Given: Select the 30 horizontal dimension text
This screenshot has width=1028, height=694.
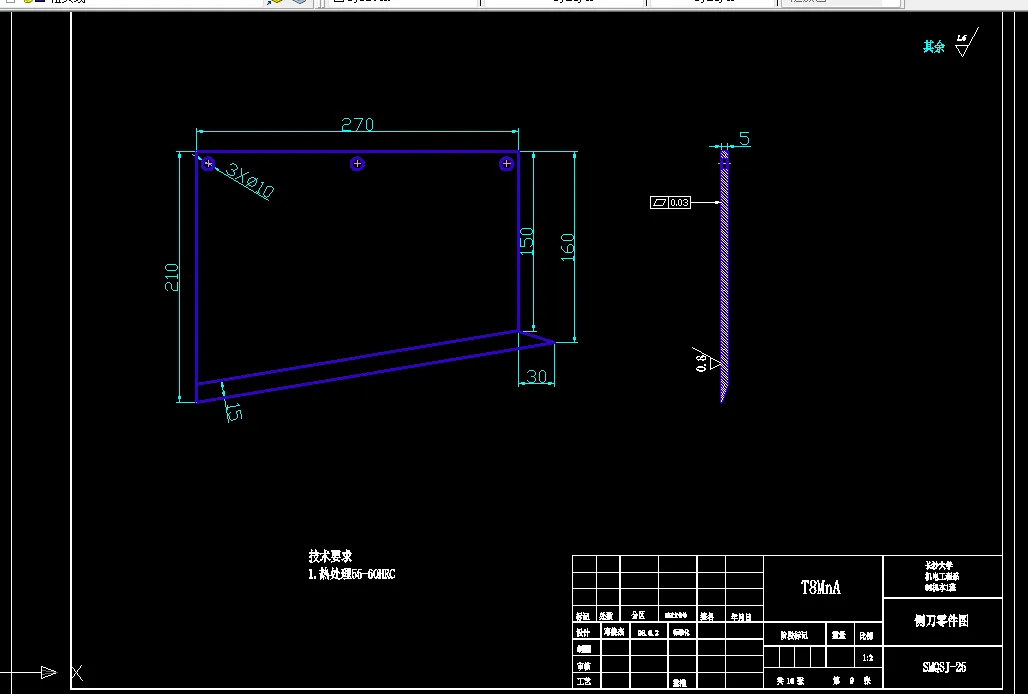Looking at the screenshot, I should click(x=536, y=376).
